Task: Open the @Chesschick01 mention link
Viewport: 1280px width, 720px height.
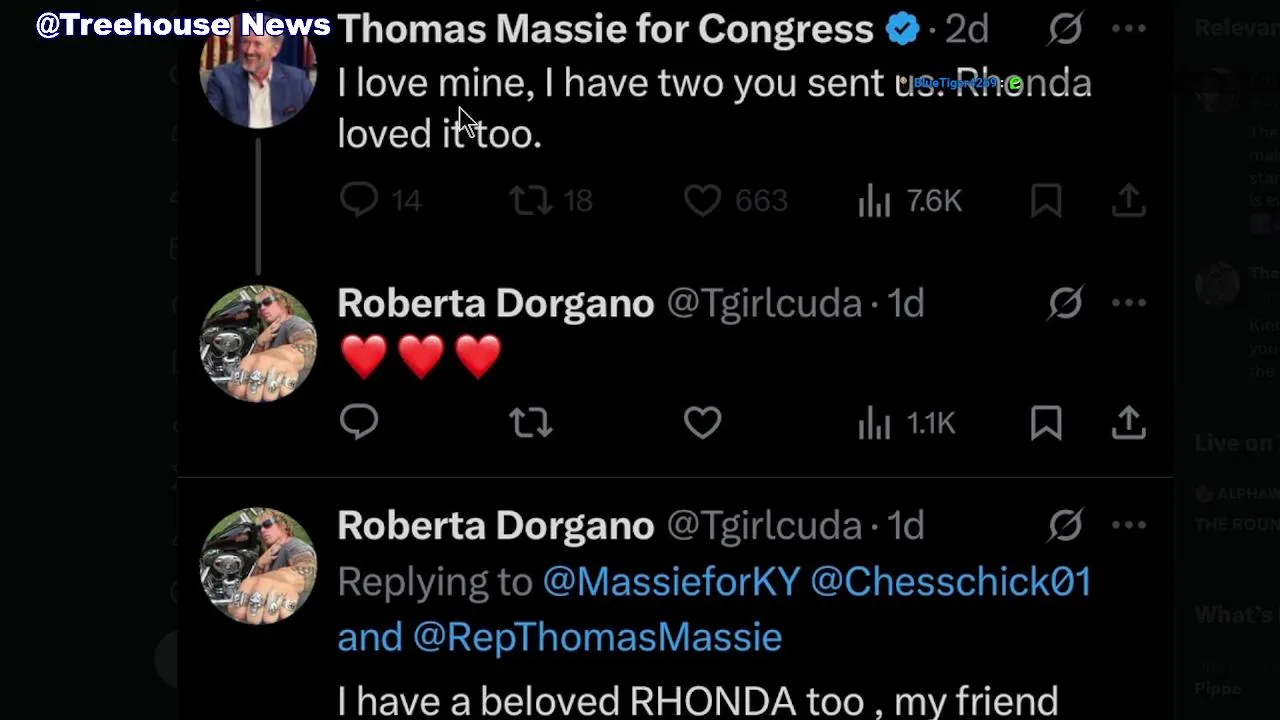Action: 951,582
